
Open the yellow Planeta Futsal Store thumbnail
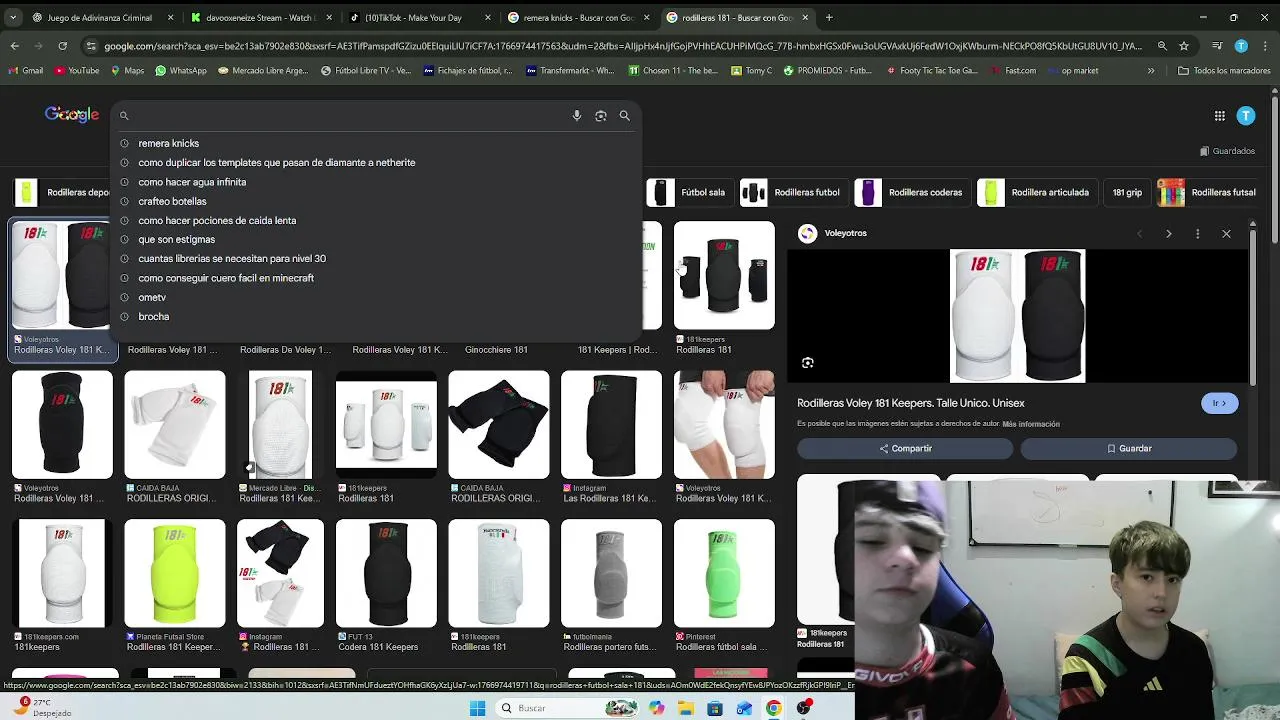(175, 573)
